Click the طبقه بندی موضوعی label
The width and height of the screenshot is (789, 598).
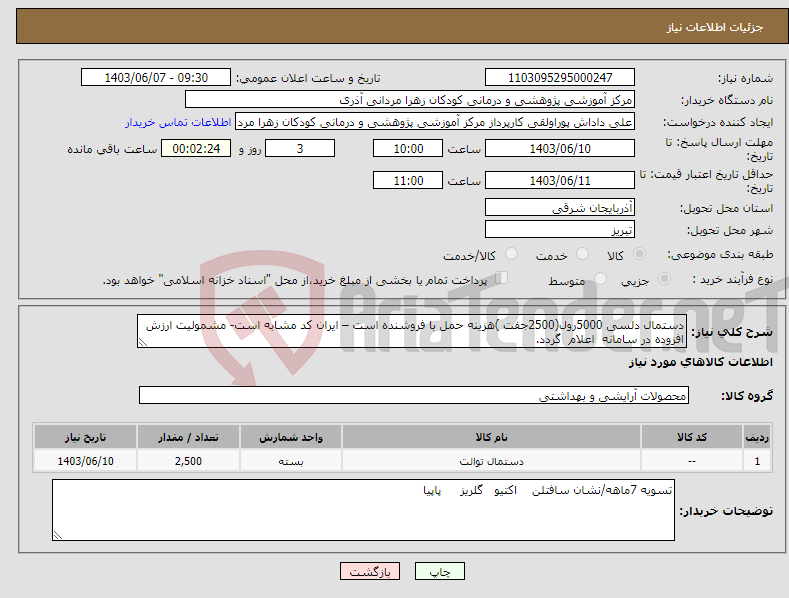(x=720, y=255)
